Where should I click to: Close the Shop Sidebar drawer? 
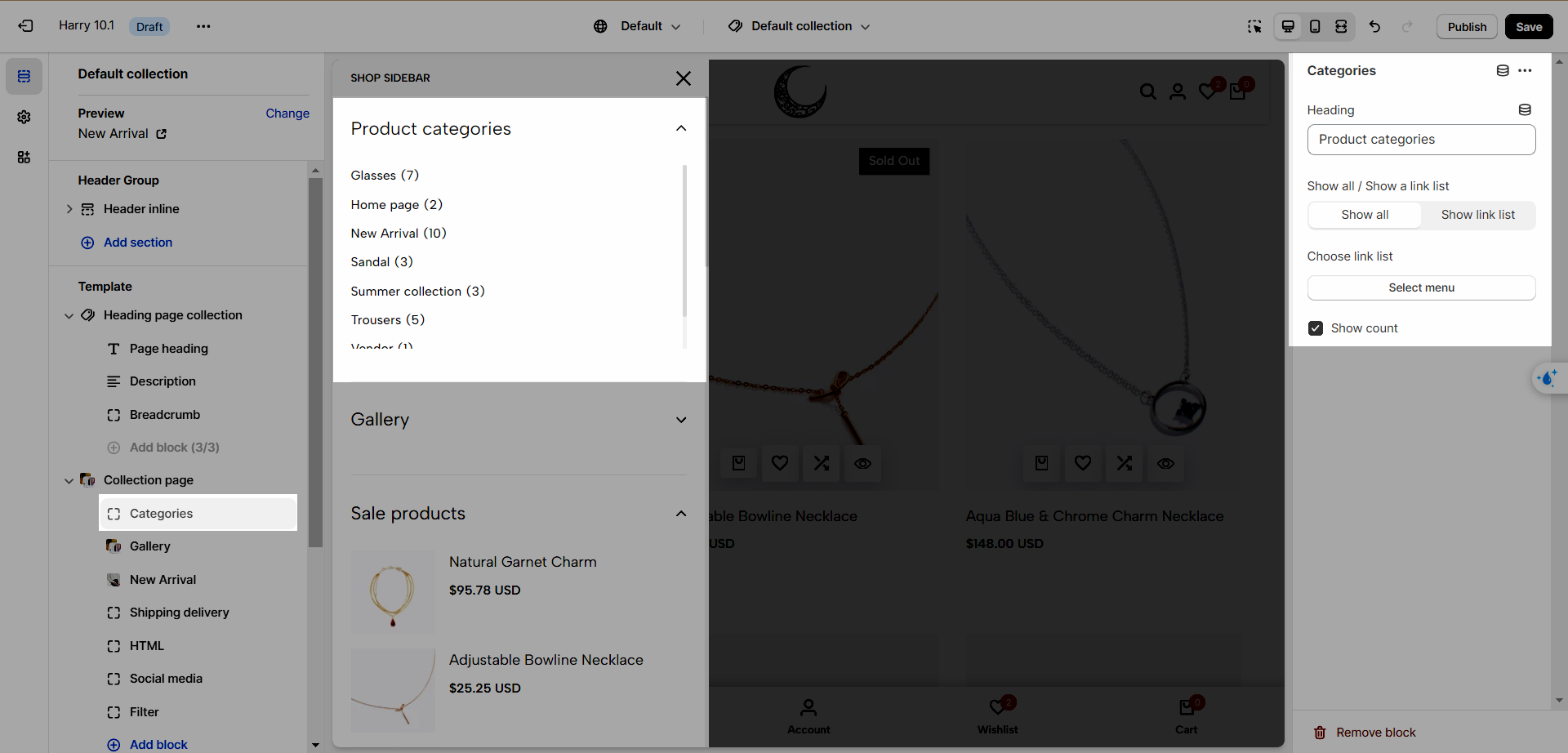pos(684,78)
